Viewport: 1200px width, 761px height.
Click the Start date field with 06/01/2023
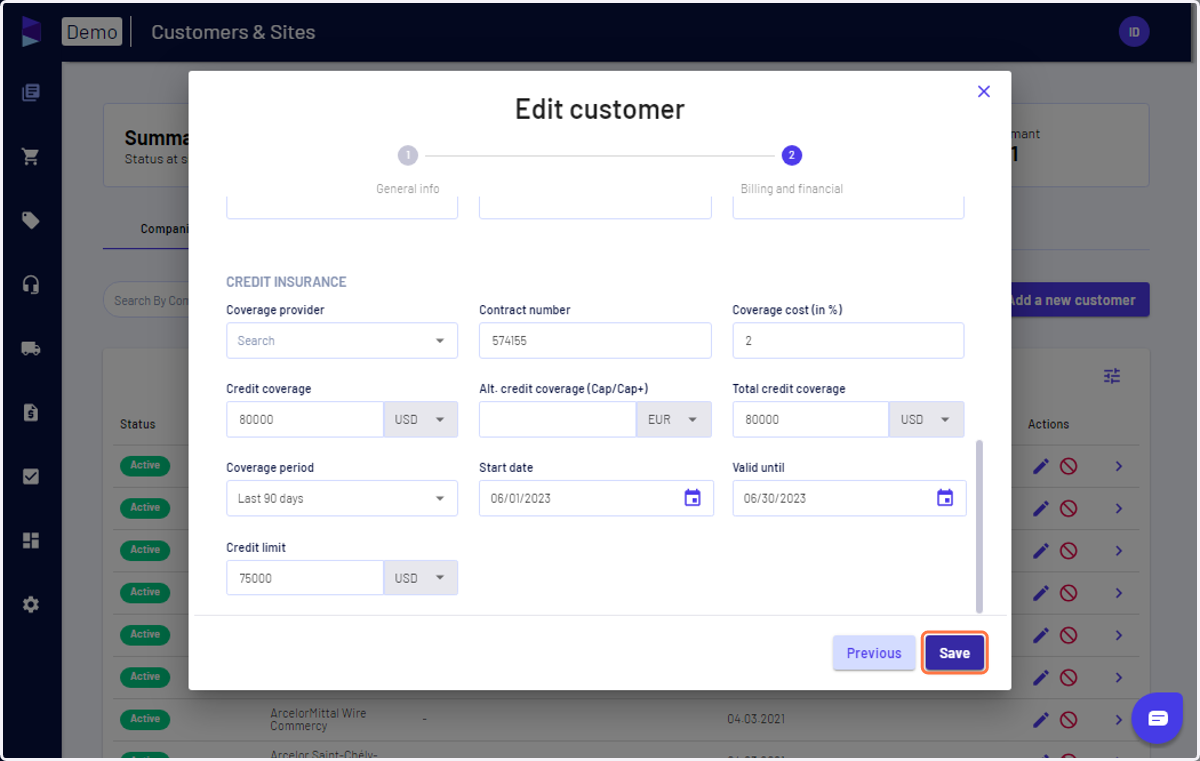tap(596, 498)
